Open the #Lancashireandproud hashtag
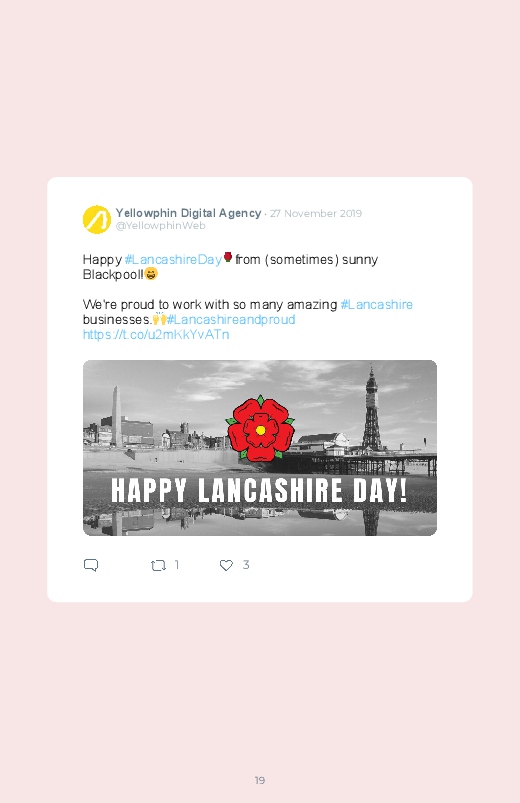The width and height of the screenshot is (520, 803). [231, 320]
